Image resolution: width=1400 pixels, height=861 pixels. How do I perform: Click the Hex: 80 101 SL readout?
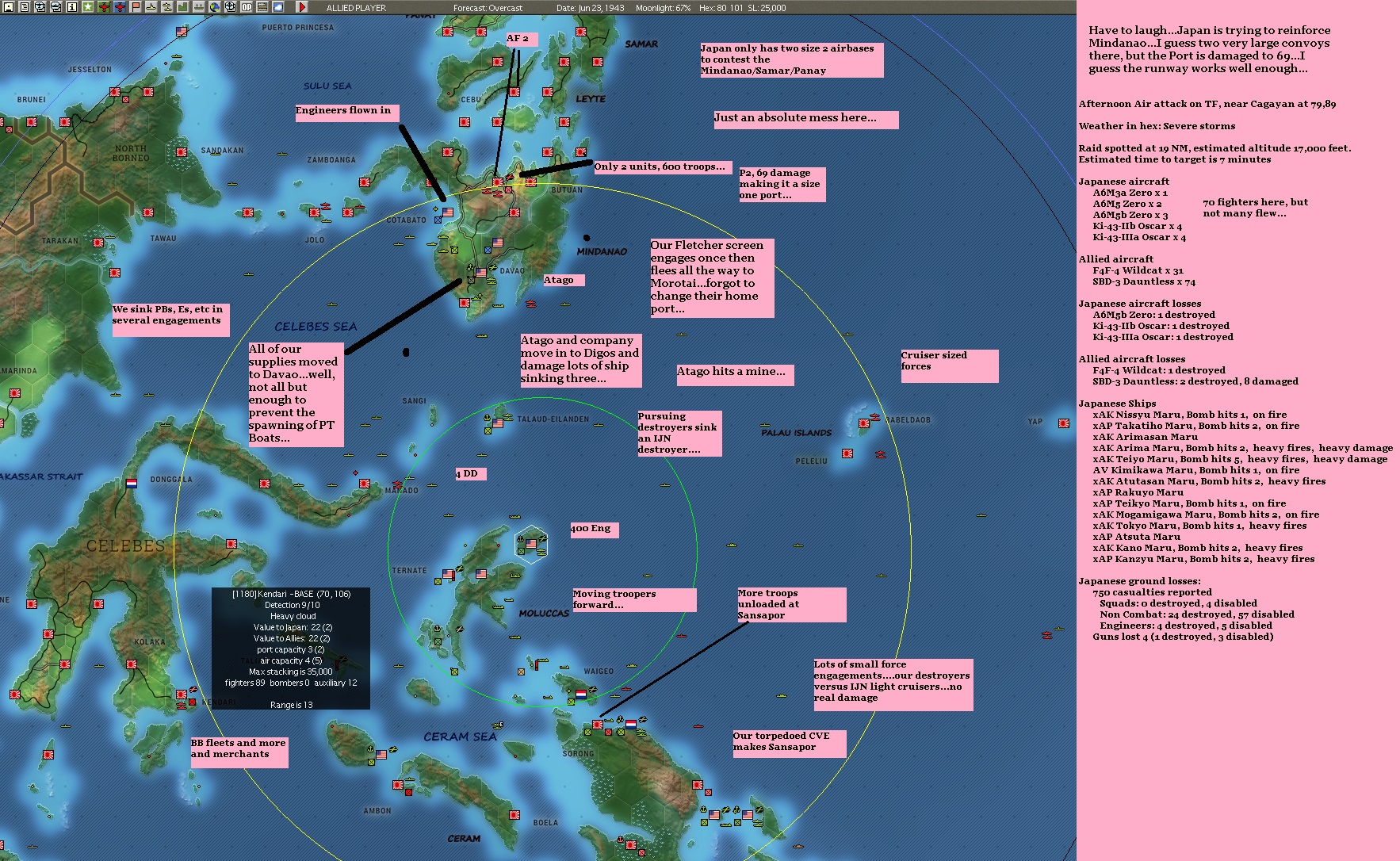coord(743,8)
